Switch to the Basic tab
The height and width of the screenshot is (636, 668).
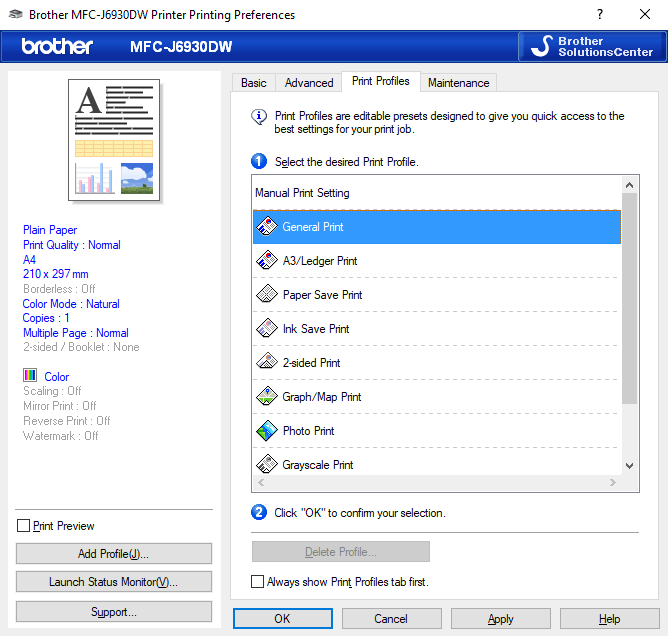pos(254,83)
